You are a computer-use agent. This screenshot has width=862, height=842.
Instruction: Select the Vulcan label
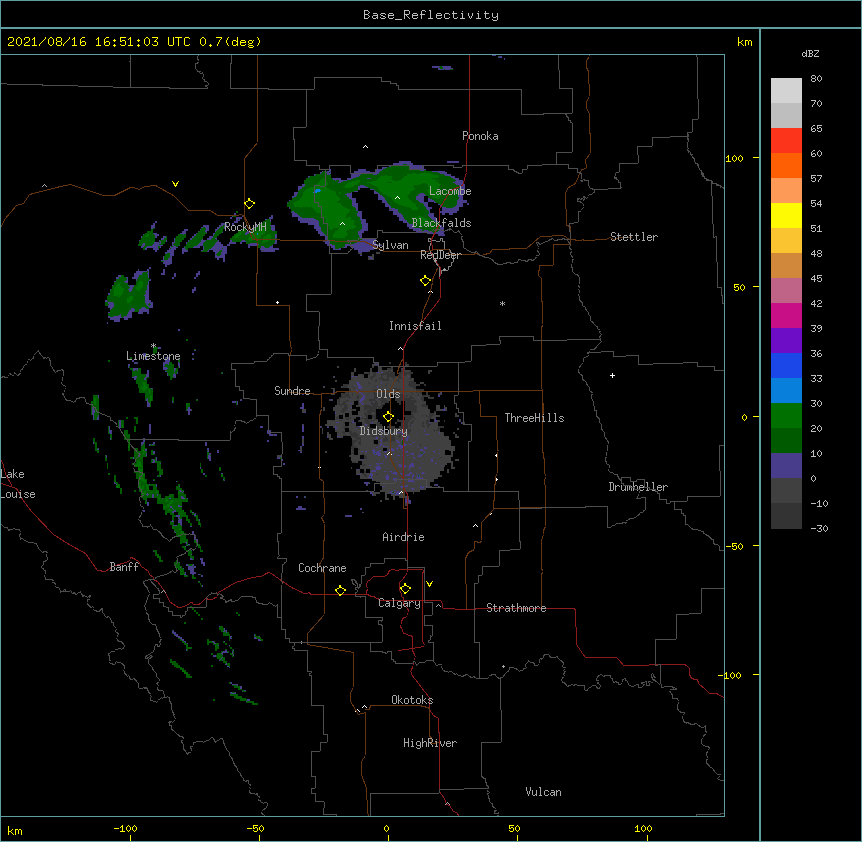click(543, 792)
